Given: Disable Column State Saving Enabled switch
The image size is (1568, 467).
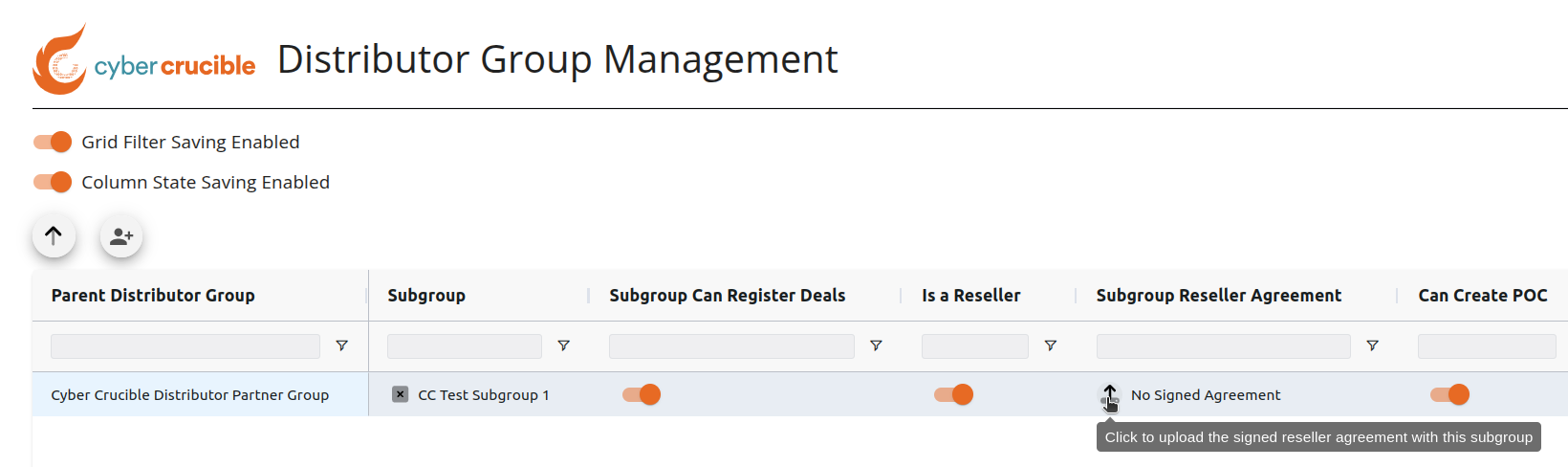Looking at the screenshot, I should 53,182.
